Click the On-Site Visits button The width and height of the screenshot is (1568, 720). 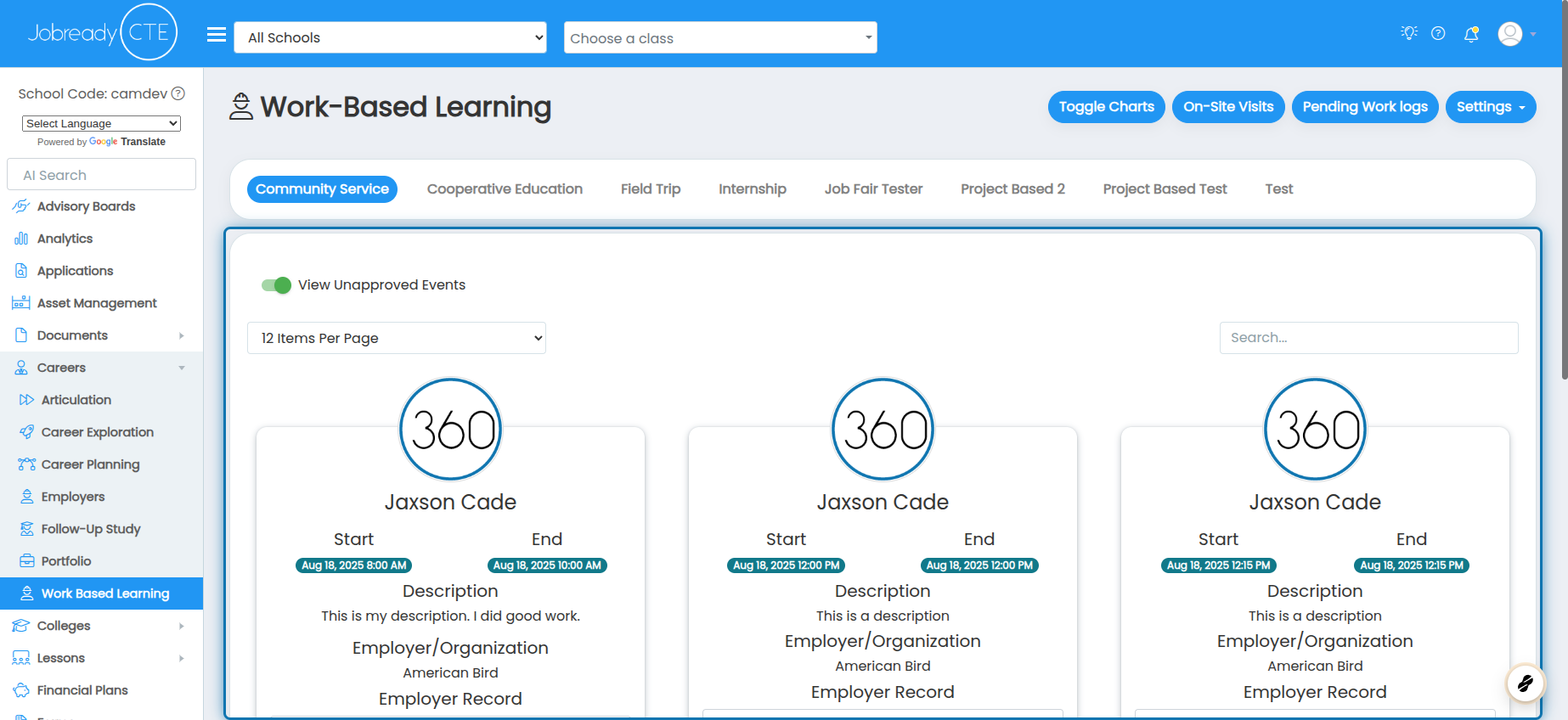click(x=1228, y=107)
